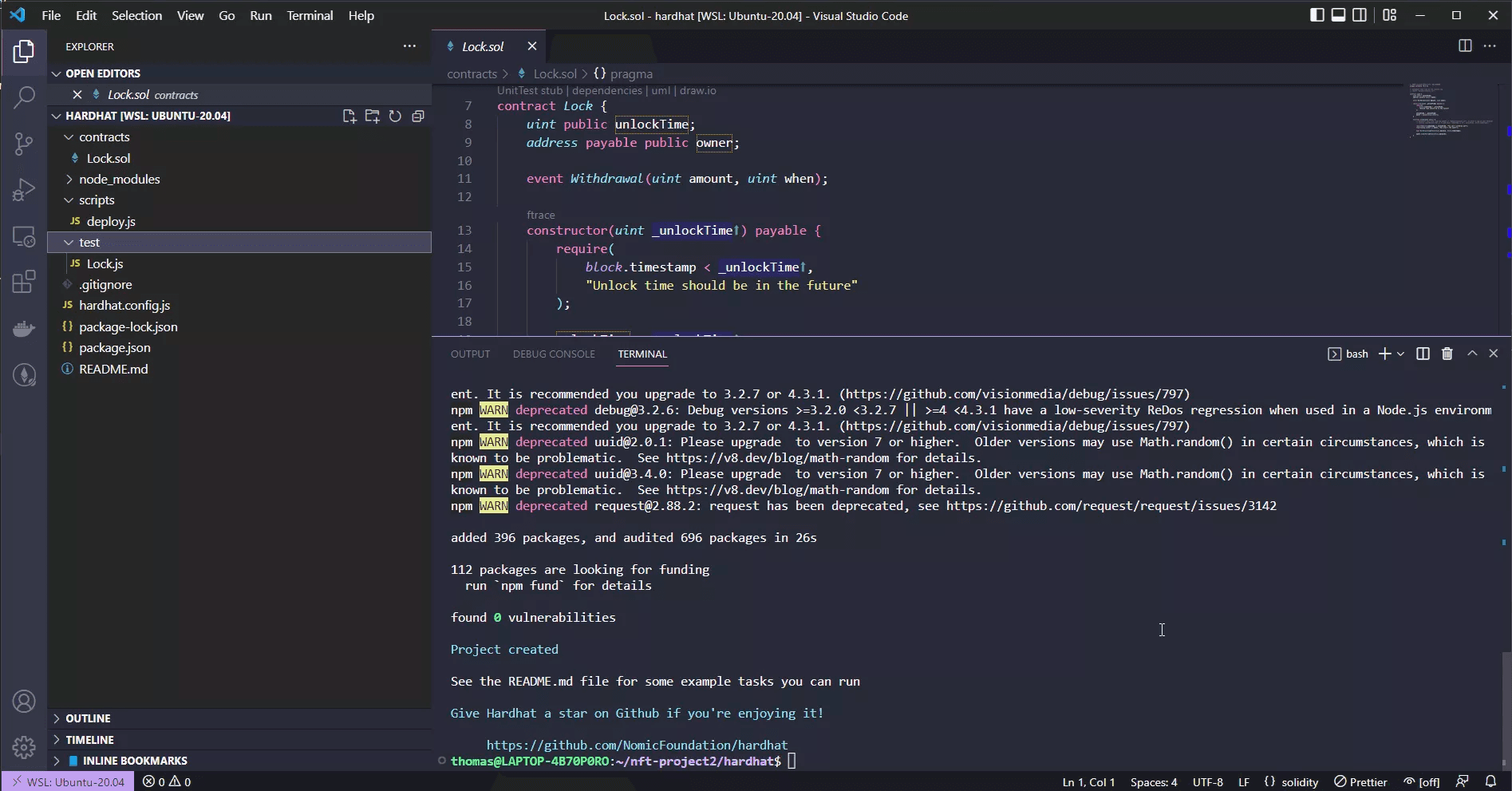Open the File menu
Screen dimensions: 1512x791
coord(51,15)
